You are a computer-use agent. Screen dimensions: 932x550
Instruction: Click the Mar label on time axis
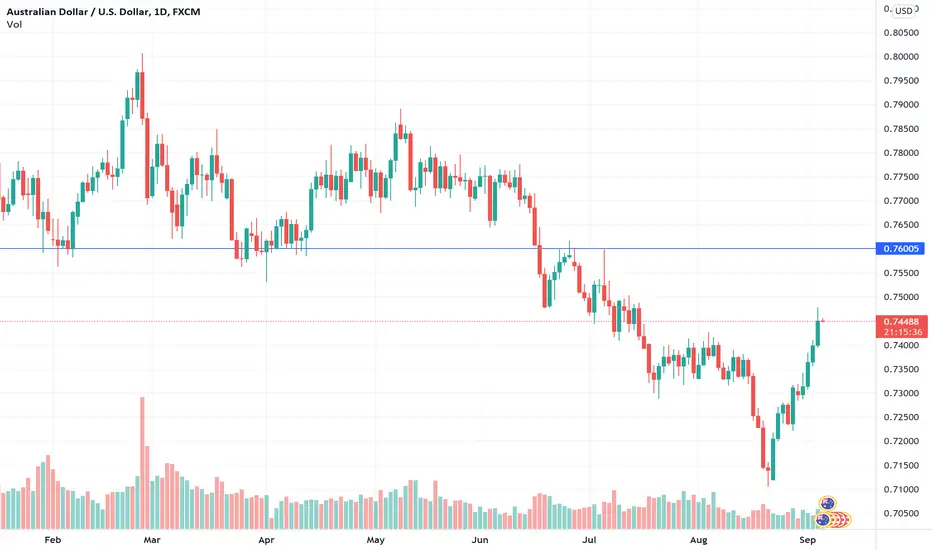tap(152, 540)
